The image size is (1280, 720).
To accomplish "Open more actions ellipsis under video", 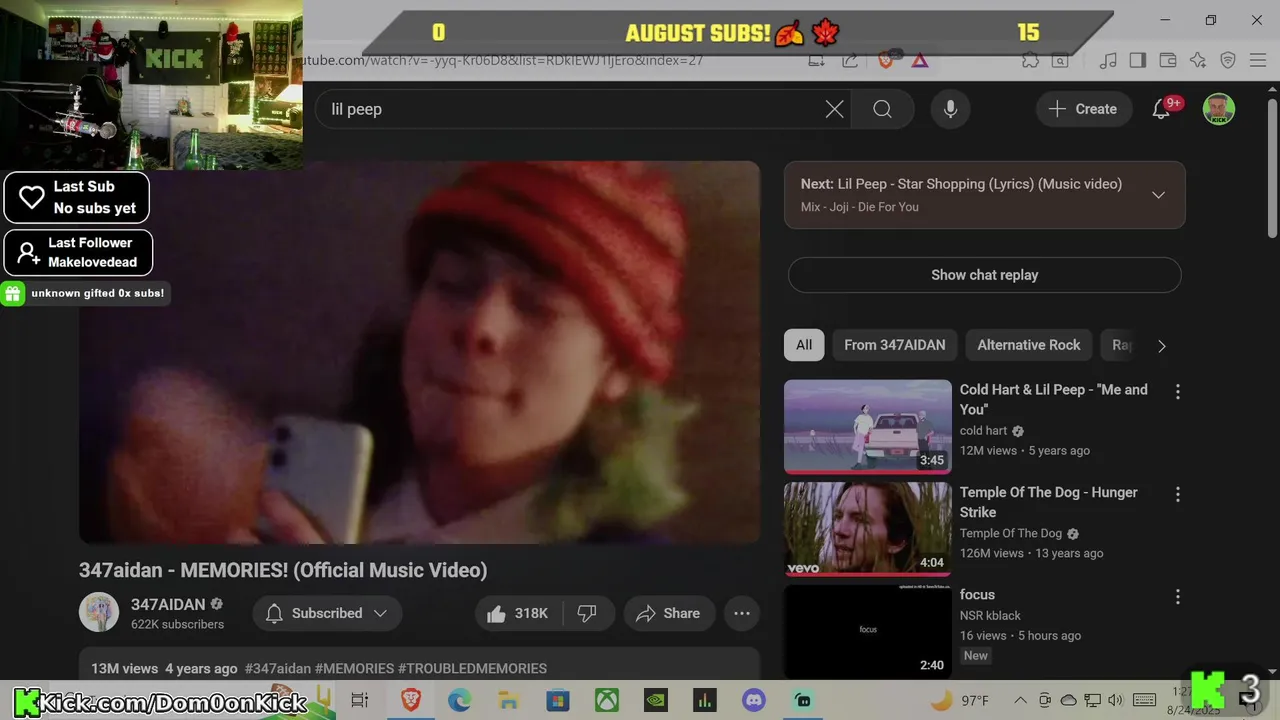I will click(742, 613).
